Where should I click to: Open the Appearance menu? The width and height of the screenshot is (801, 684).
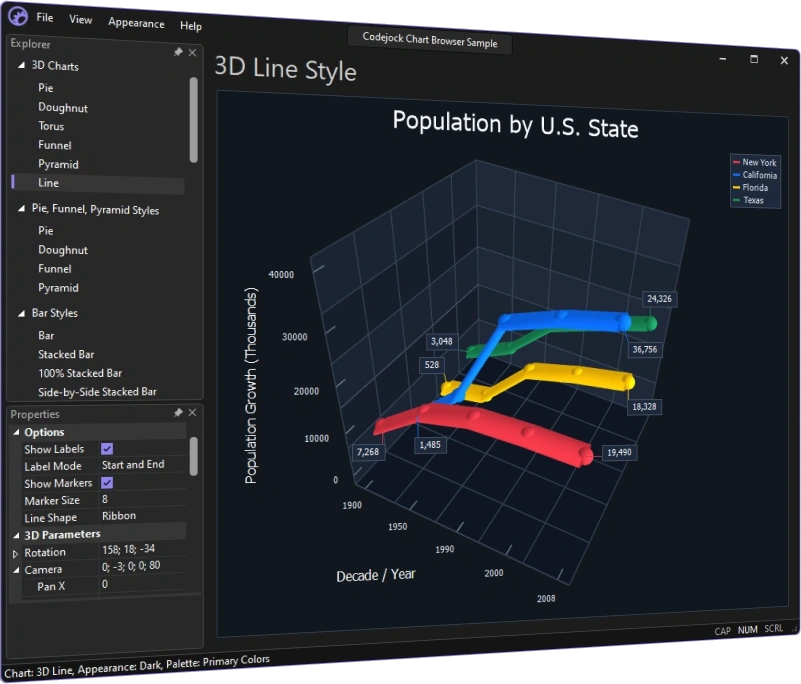[x=136, y=23]
